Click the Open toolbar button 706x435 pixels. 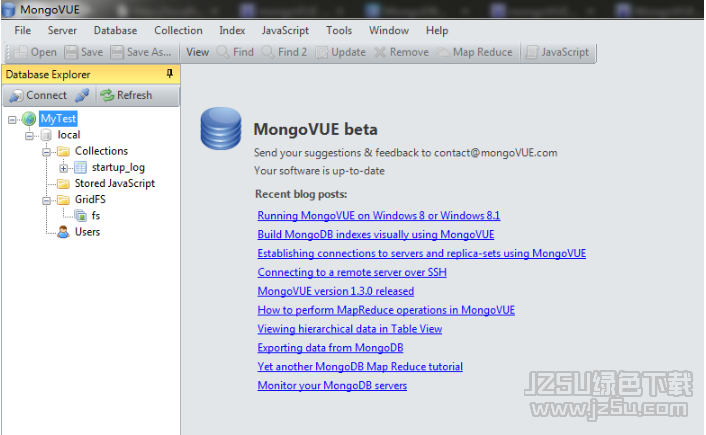tap(35, 52)
